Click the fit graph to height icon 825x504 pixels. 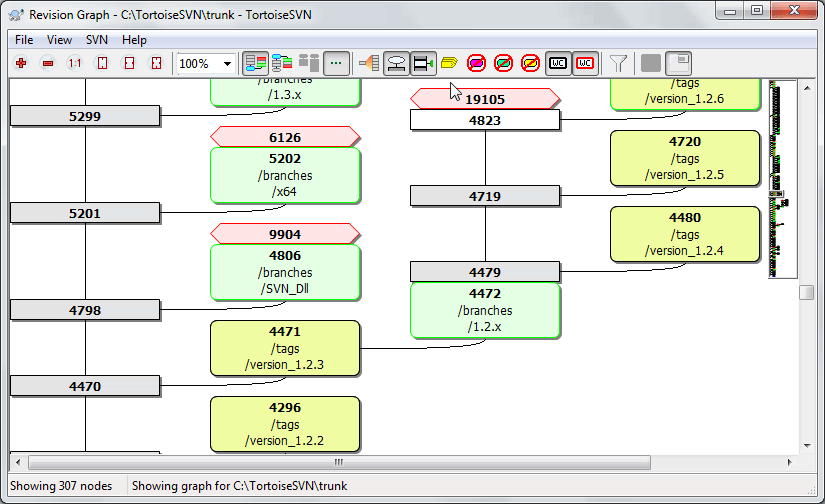pyautogui.click(x=101, y=63)
